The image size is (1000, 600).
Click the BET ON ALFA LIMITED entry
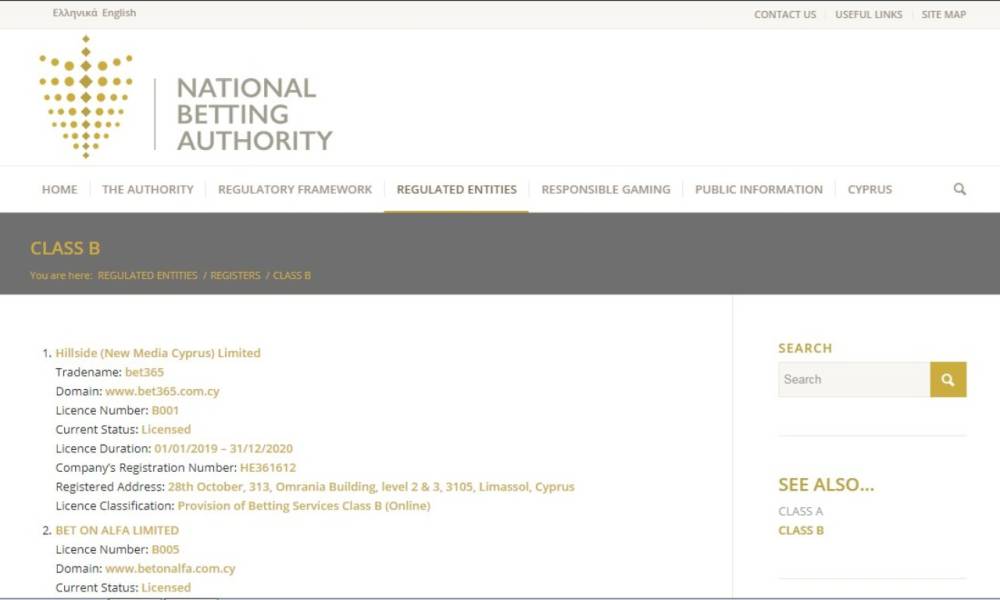(x=117, y=530)
